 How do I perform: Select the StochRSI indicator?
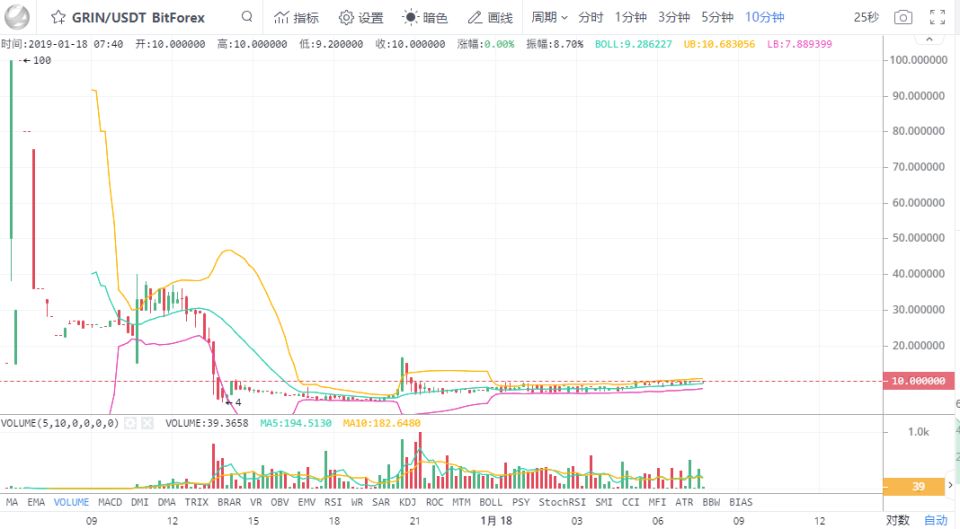click(x=562, y=502)
